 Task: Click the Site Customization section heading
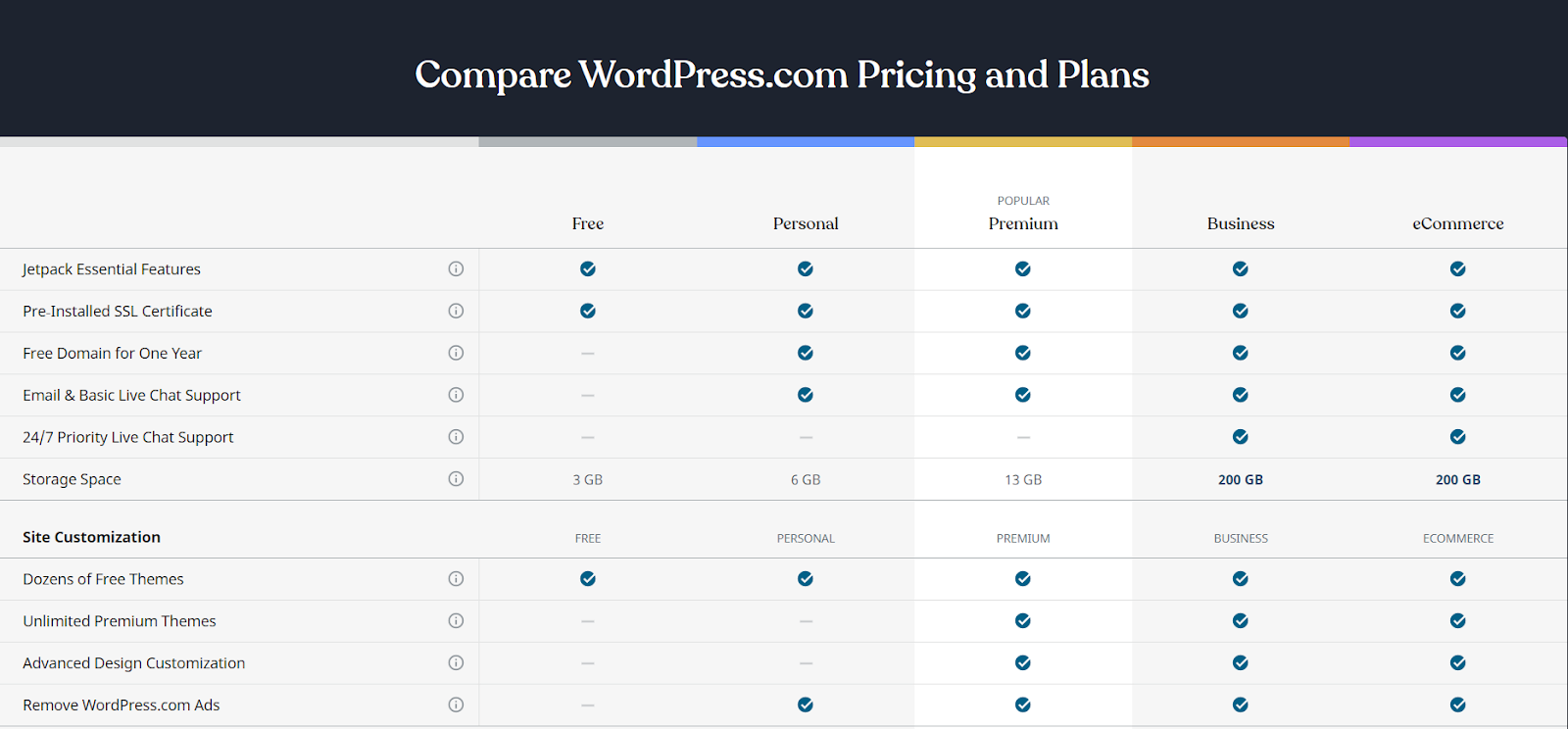coord(91,537)
